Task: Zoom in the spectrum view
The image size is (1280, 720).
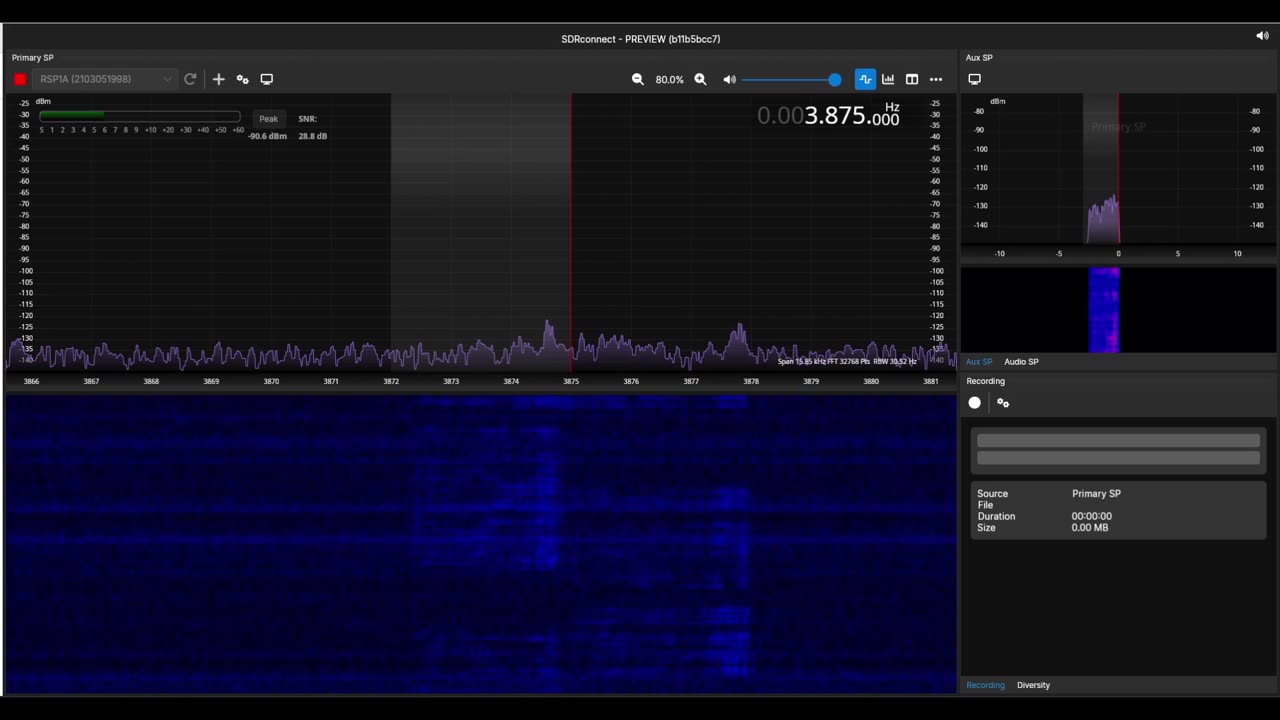Action: pos(700,79)
